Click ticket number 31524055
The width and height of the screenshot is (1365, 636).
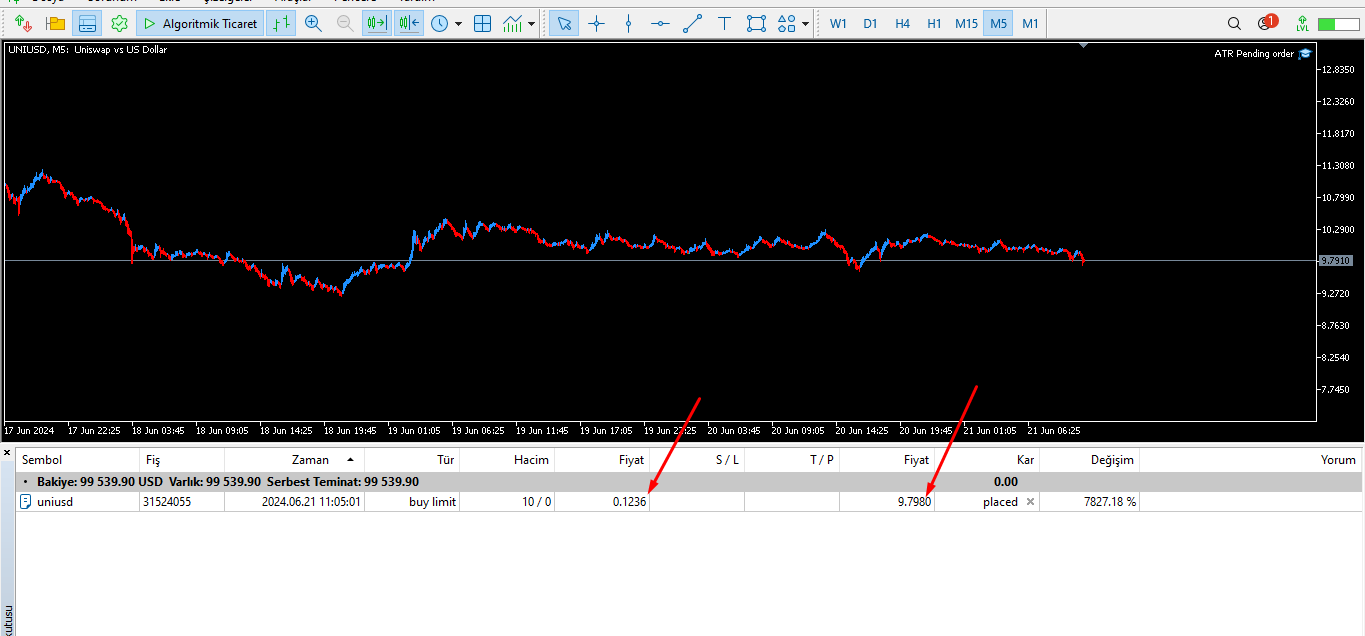168,502
